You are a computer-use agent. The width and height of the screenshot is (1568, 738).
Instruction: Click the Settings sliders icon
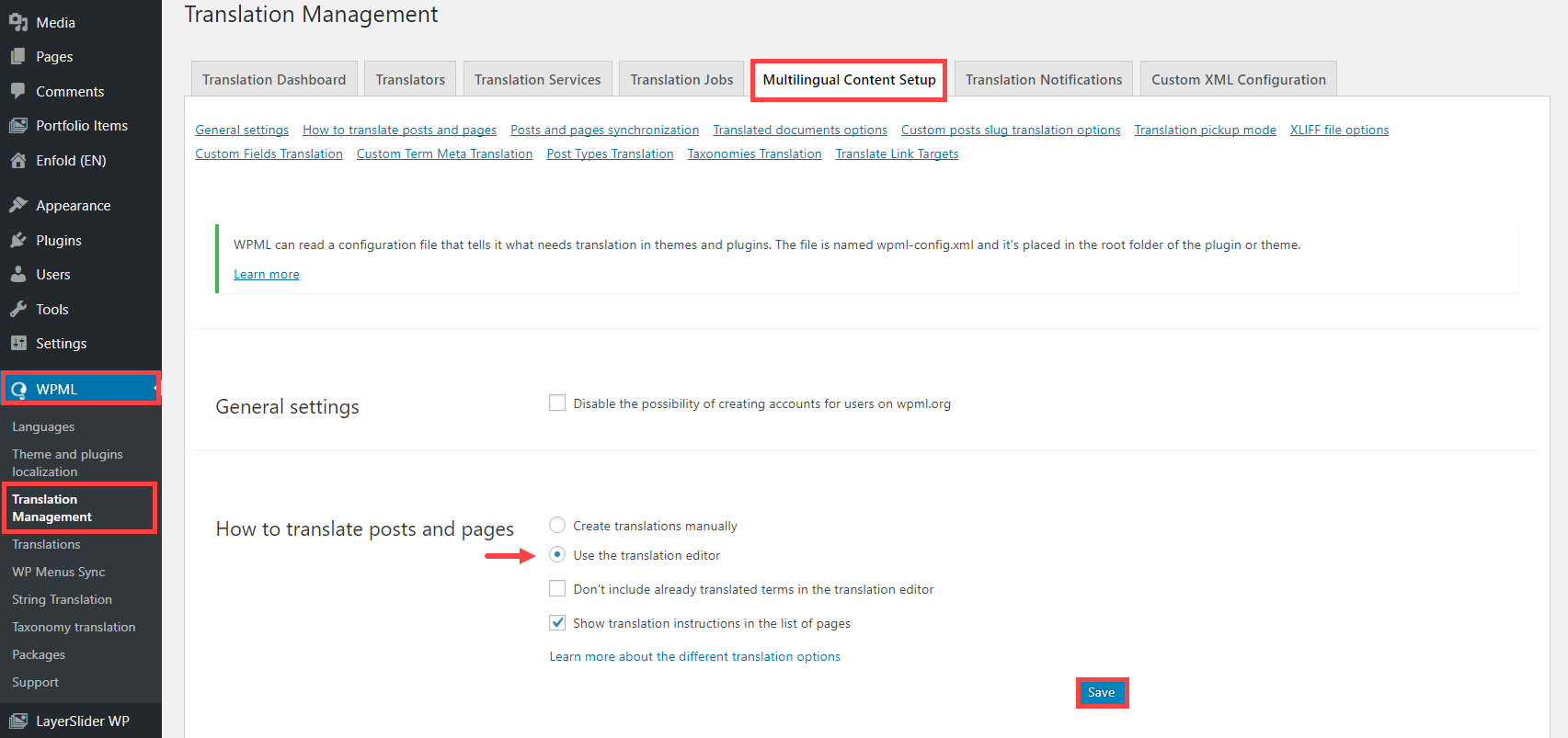click(17, 343)
